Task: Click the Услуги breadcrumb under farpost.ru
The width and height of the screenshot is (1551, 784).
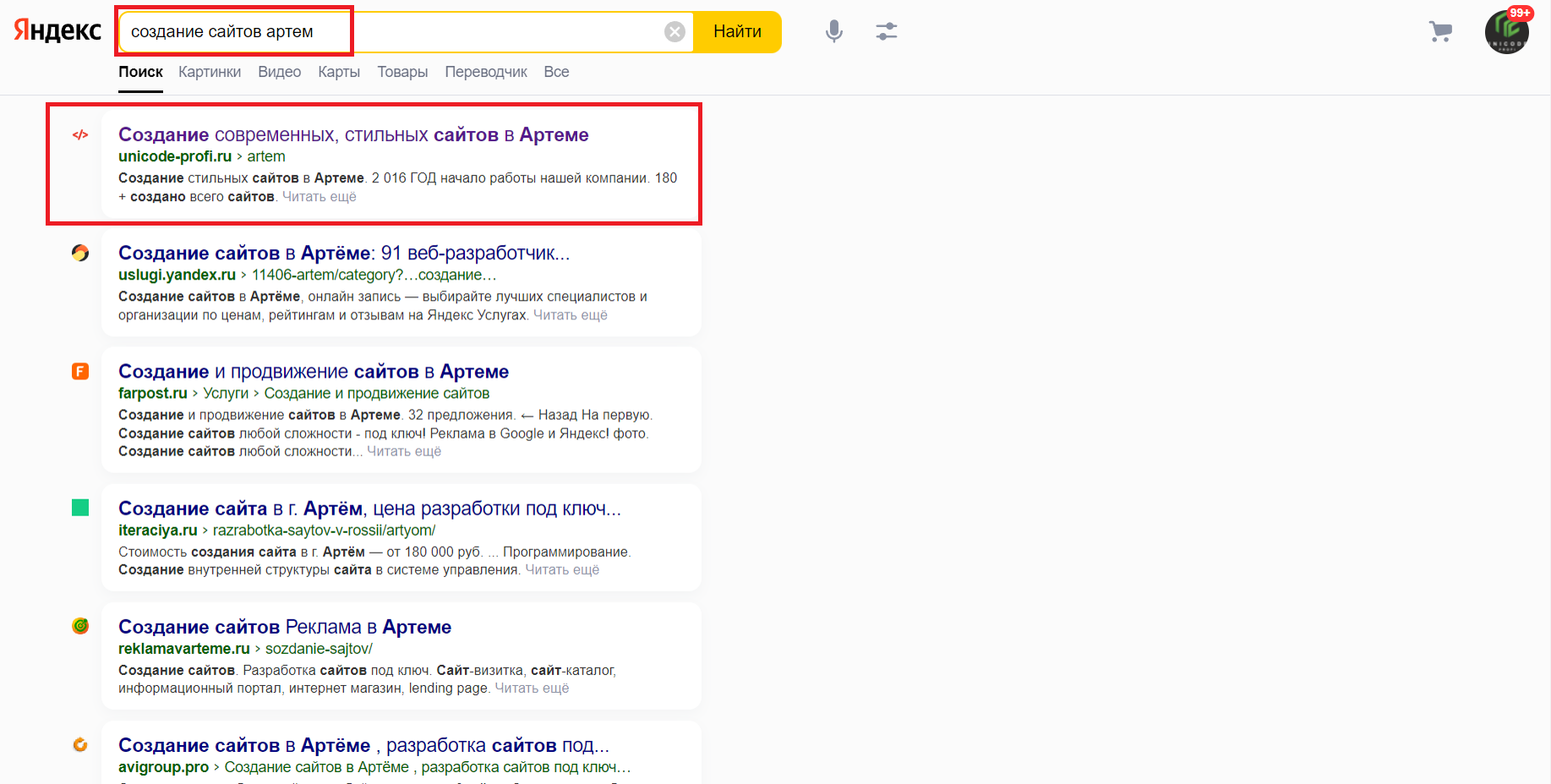Action: 226,393
